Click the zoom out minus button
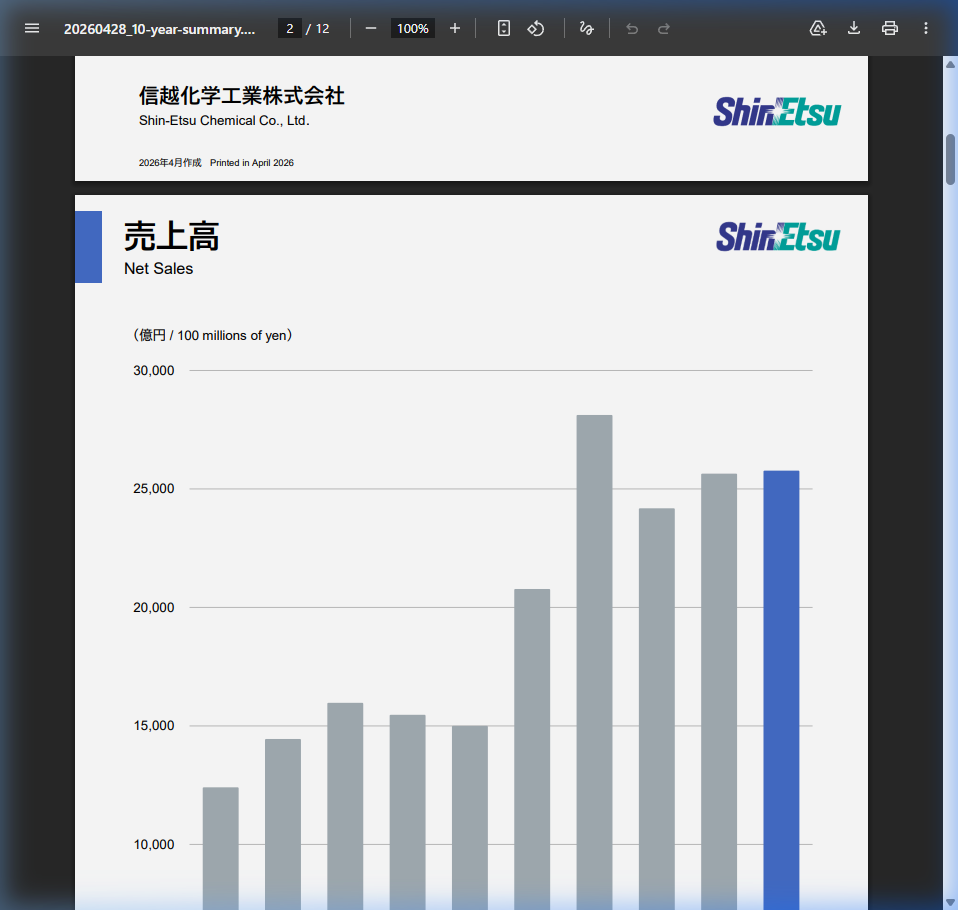The width and height of the screenshot is (958, 910). 371,28
